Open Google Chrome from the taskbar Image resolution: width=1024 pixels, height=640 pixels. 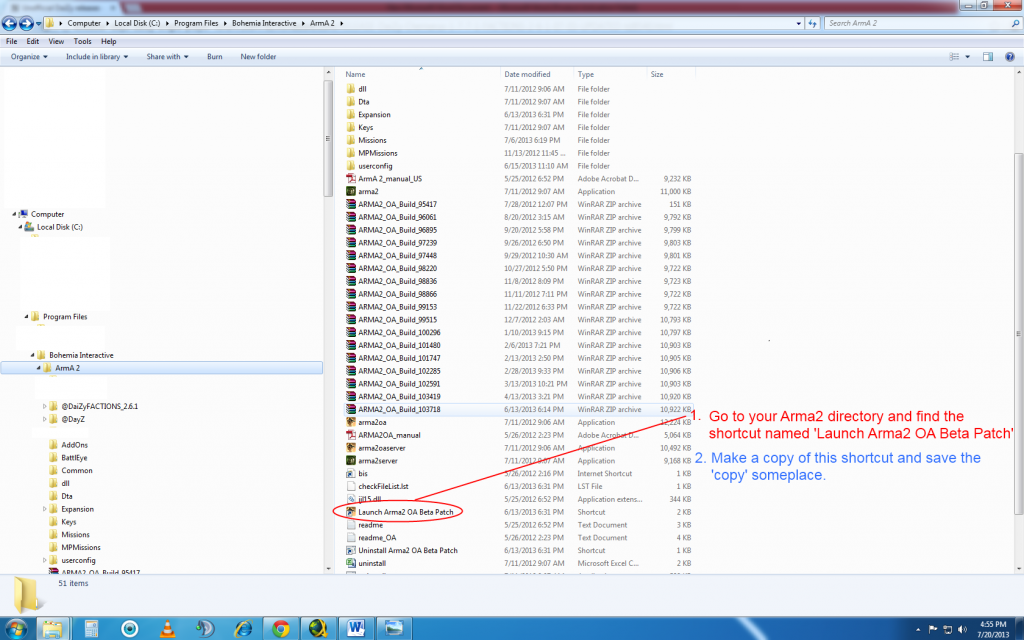tap(279, 630)
